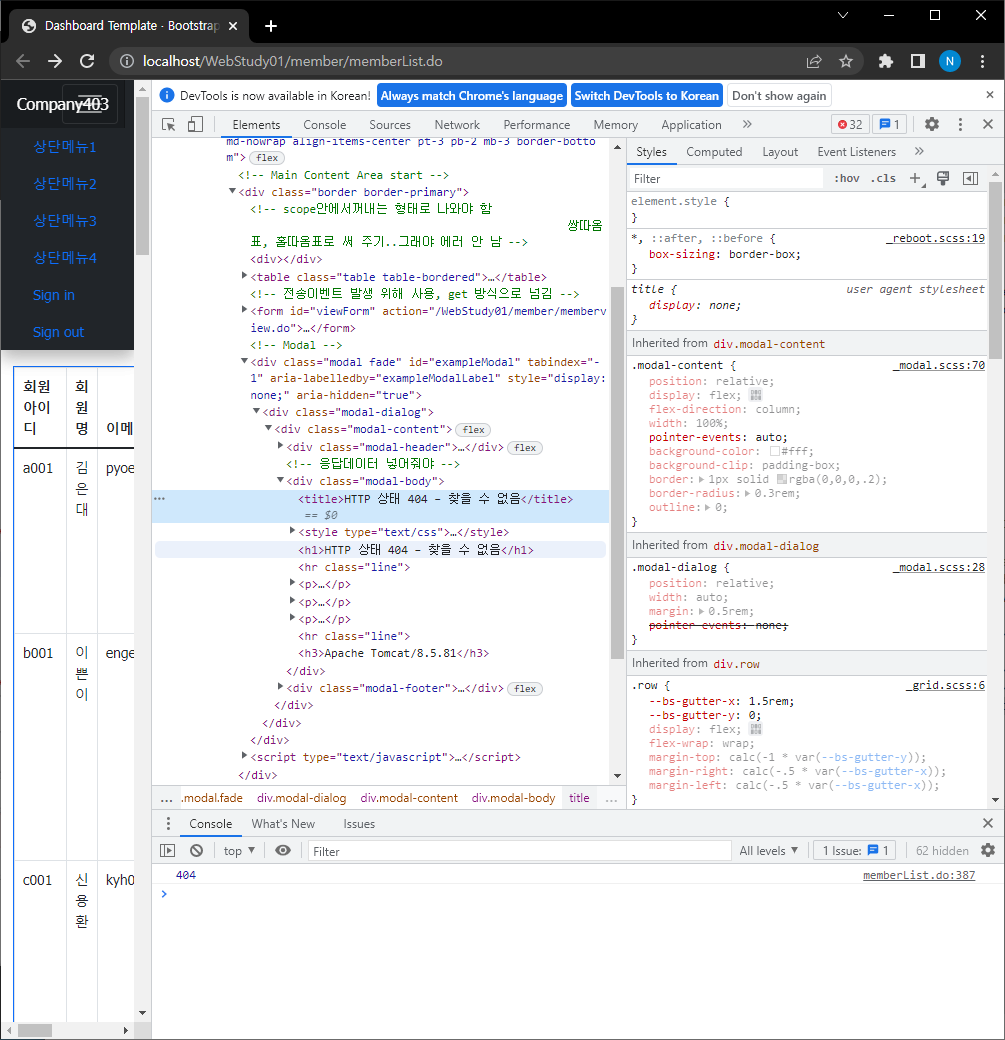The width and height of the screenshot is (1005, 1040).
Task: Open flexbox editor icon in .modal-content rule
Action: point(756,395)
